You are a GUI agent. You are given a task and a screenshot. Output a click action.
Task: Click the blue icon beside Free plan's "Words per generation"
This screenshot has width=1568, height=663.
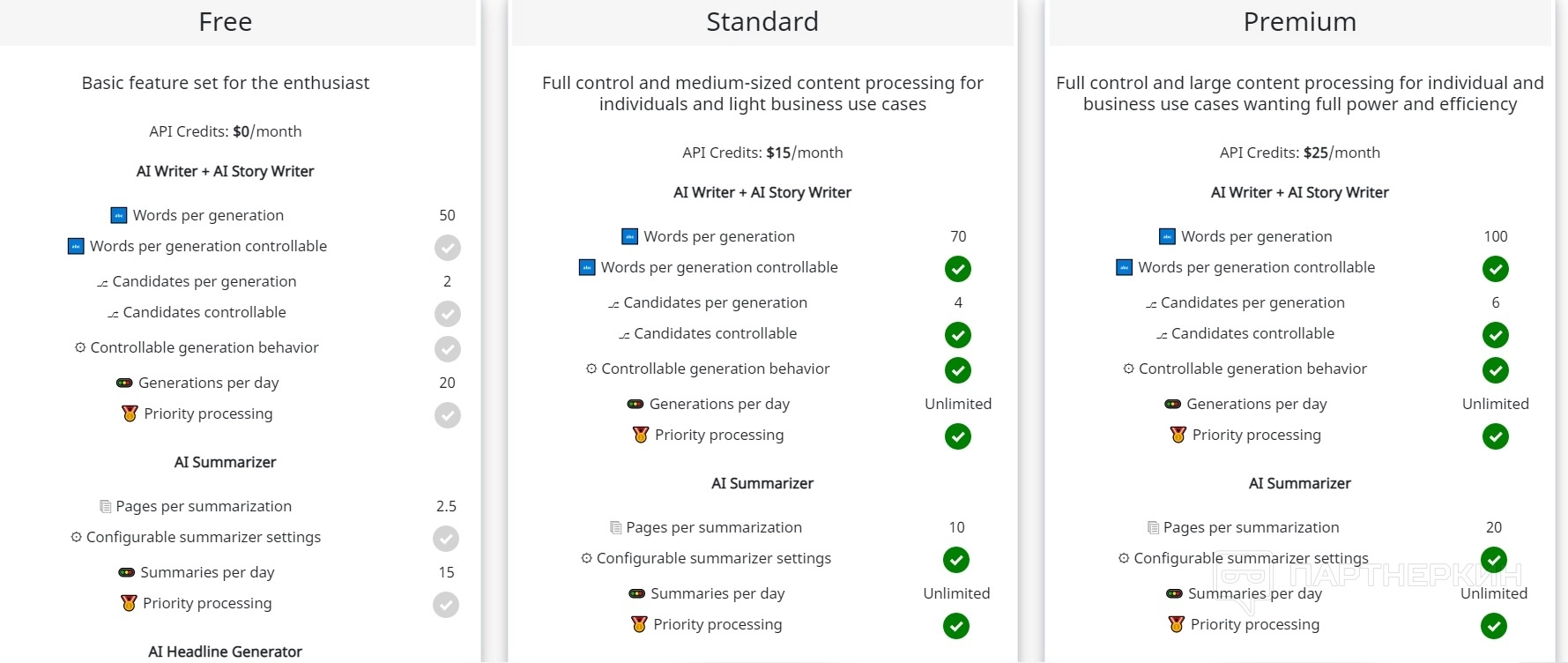pyautogui.click(x=119, y=215)
